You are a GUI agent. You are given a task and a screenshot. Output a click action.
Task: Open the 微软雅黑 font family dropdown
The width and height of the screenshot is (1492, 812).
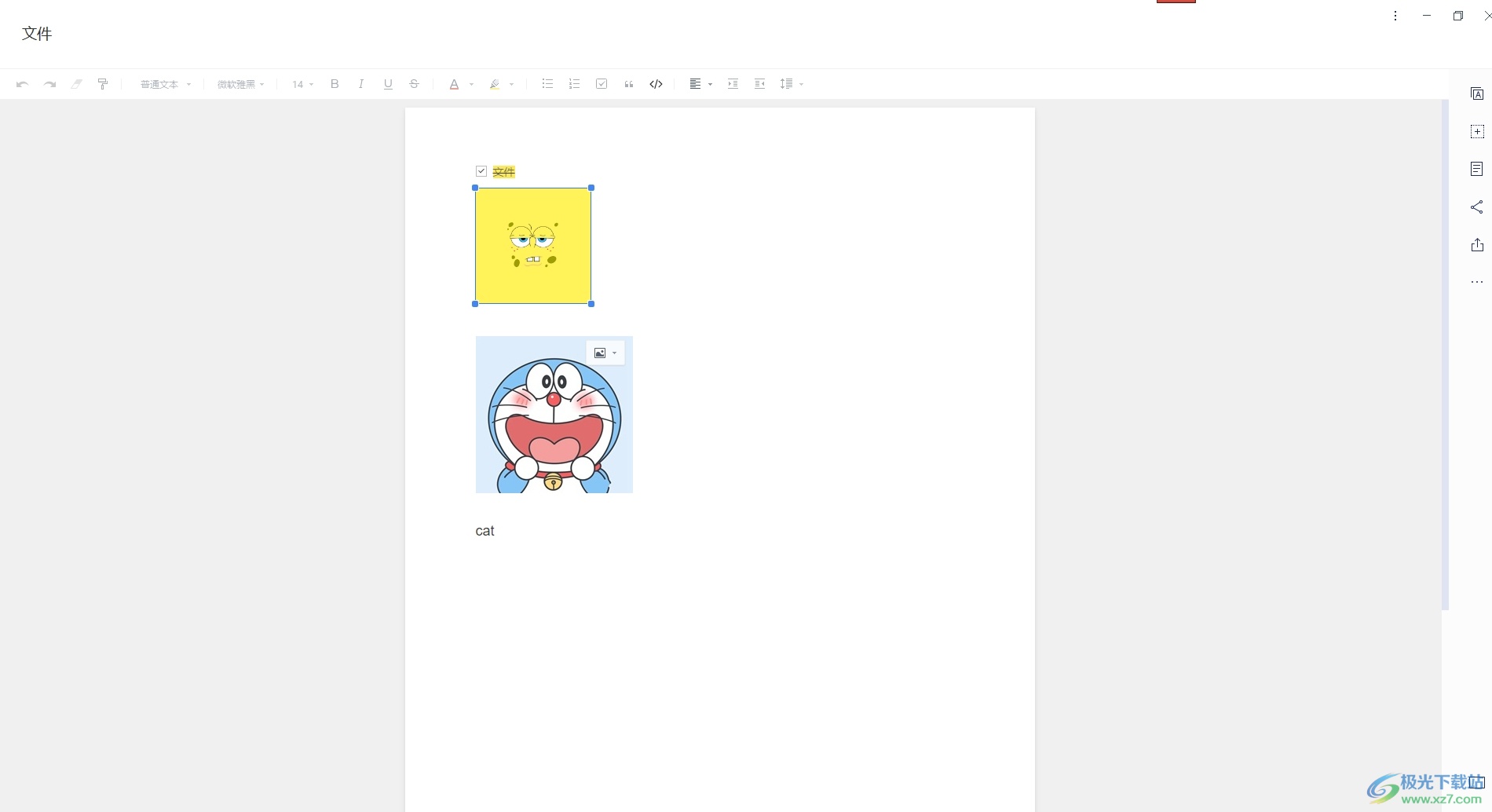(x=241, y=84)
